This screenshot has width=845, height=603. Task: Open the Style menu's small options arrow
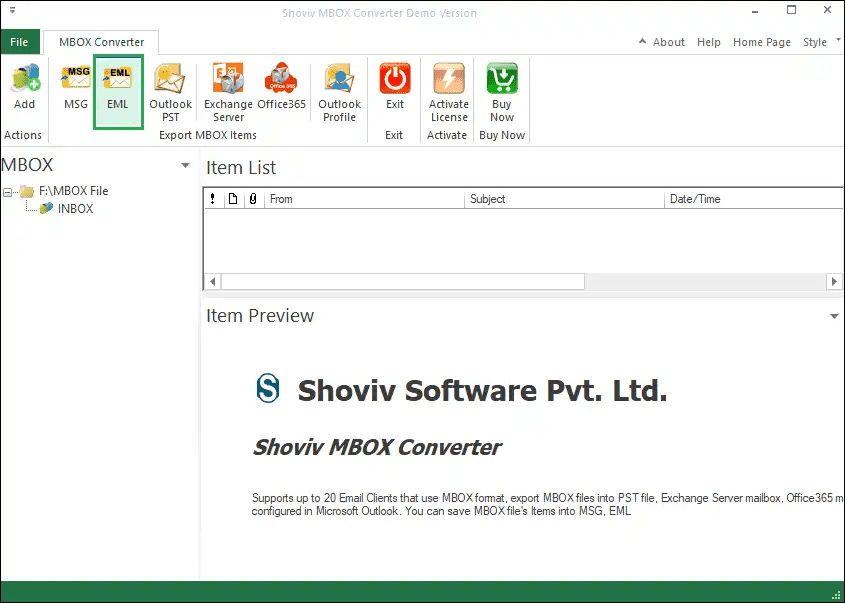pos(838,39)
